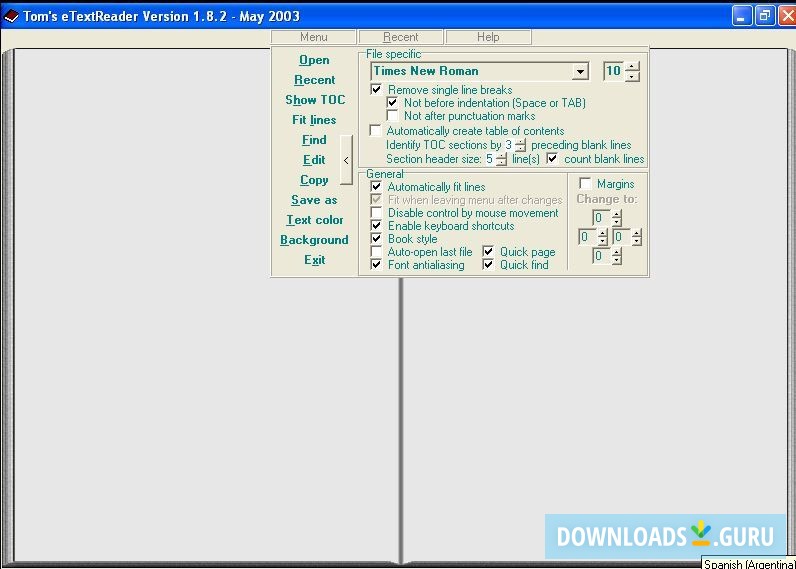Image resolution: width=796 pixels, height=569 pixels.
Task: Toggle Not before indentation checkbox
Action: (x=392, y=103)
